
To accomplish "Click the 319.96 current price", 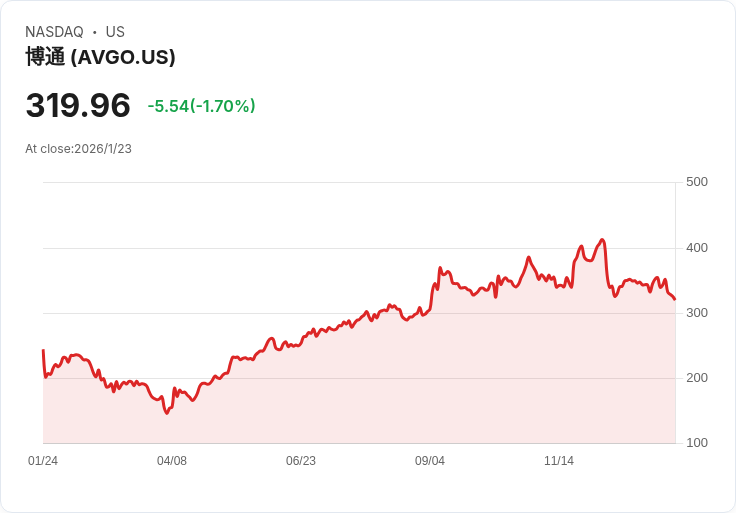I will 78,106.
